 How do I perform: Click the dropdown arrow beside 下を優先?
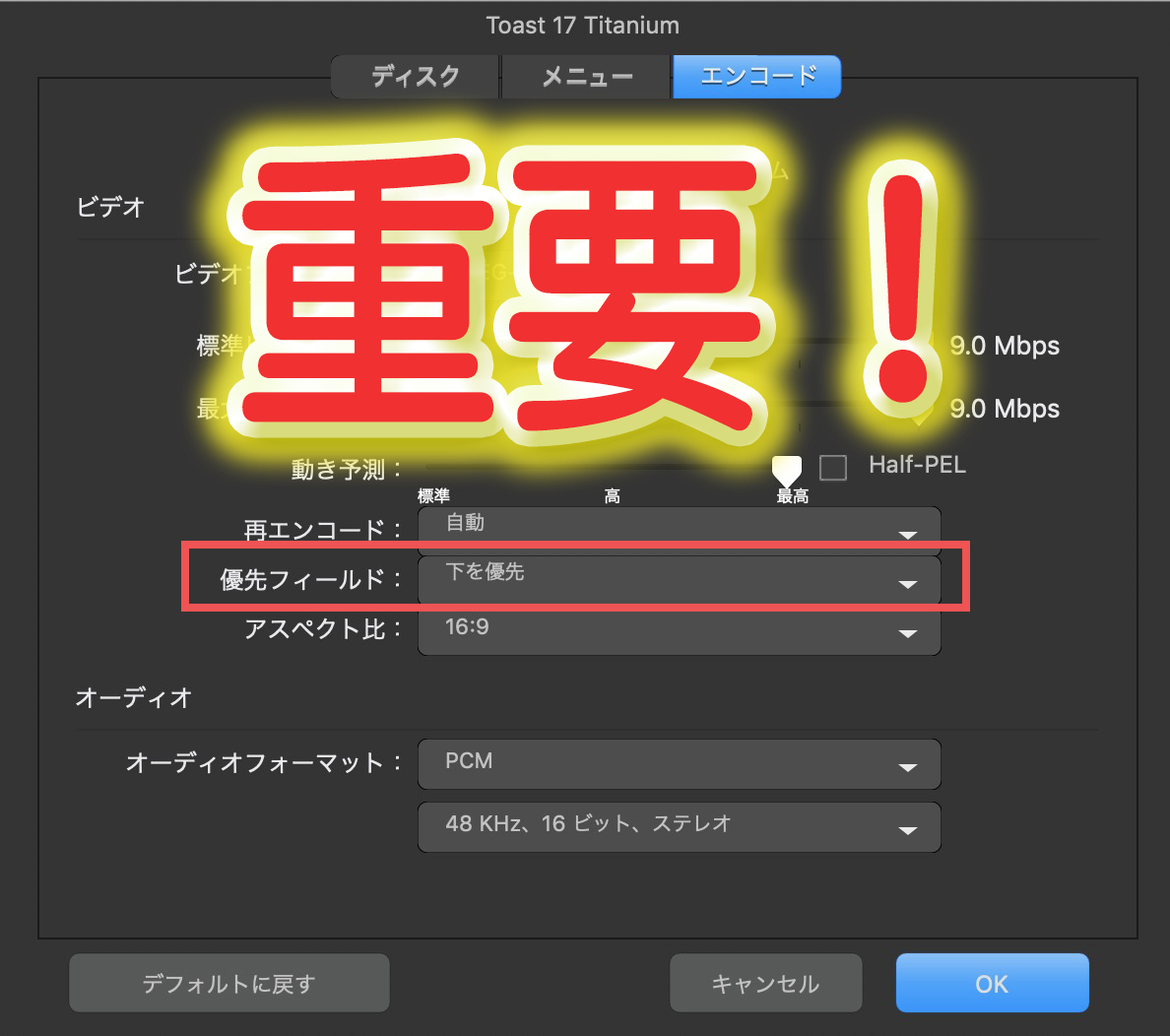[907, 583]
